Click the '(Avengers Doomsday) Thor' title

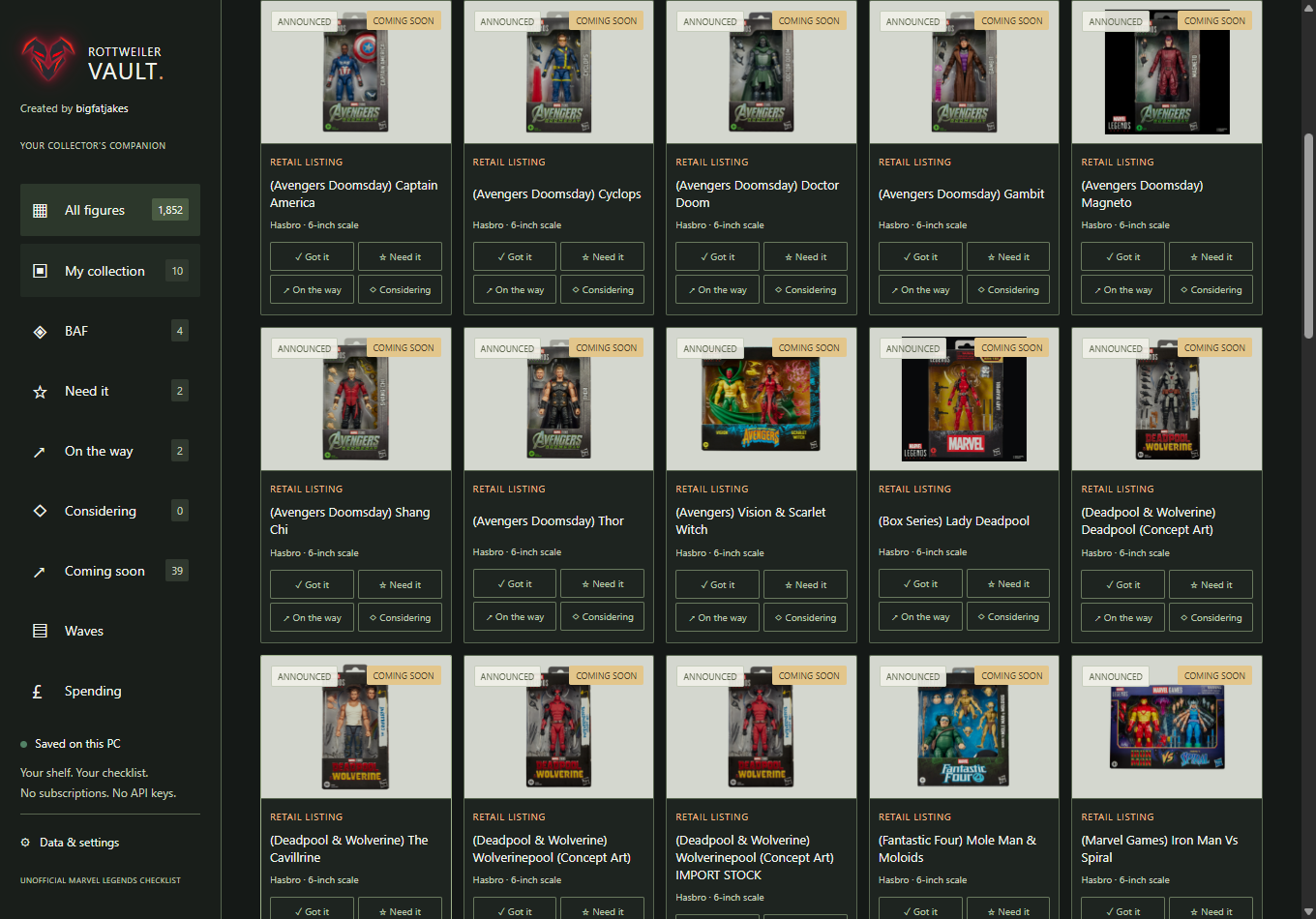548,520
